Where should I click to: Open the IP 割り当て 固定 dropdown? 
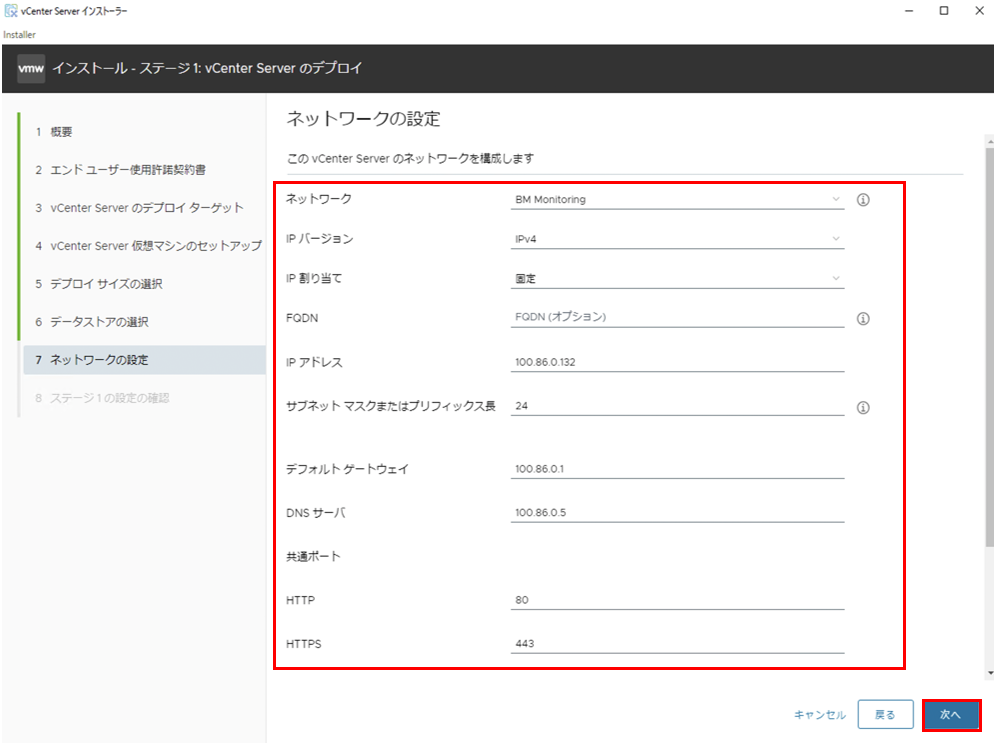[x=677, y=279]
